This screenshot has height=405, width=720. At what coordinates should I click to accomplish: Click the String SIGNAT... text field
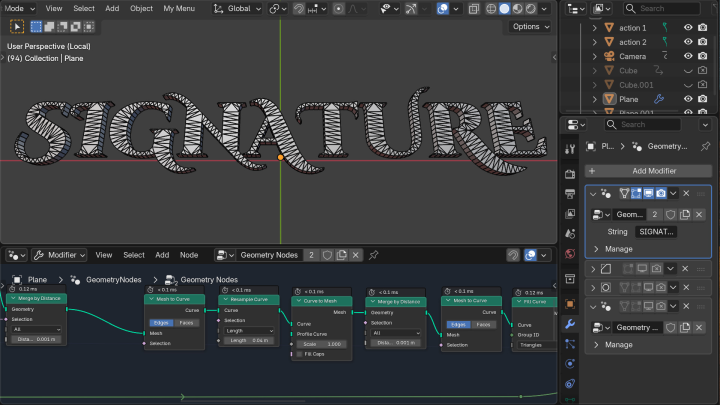point(656,231)
